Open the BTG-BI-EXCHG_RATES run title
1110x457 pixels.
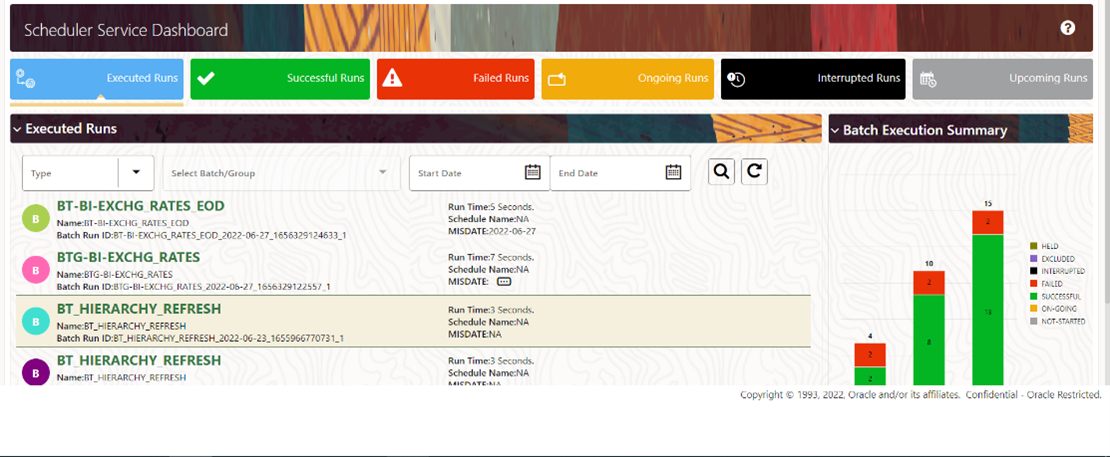click(x=128, y=257)
